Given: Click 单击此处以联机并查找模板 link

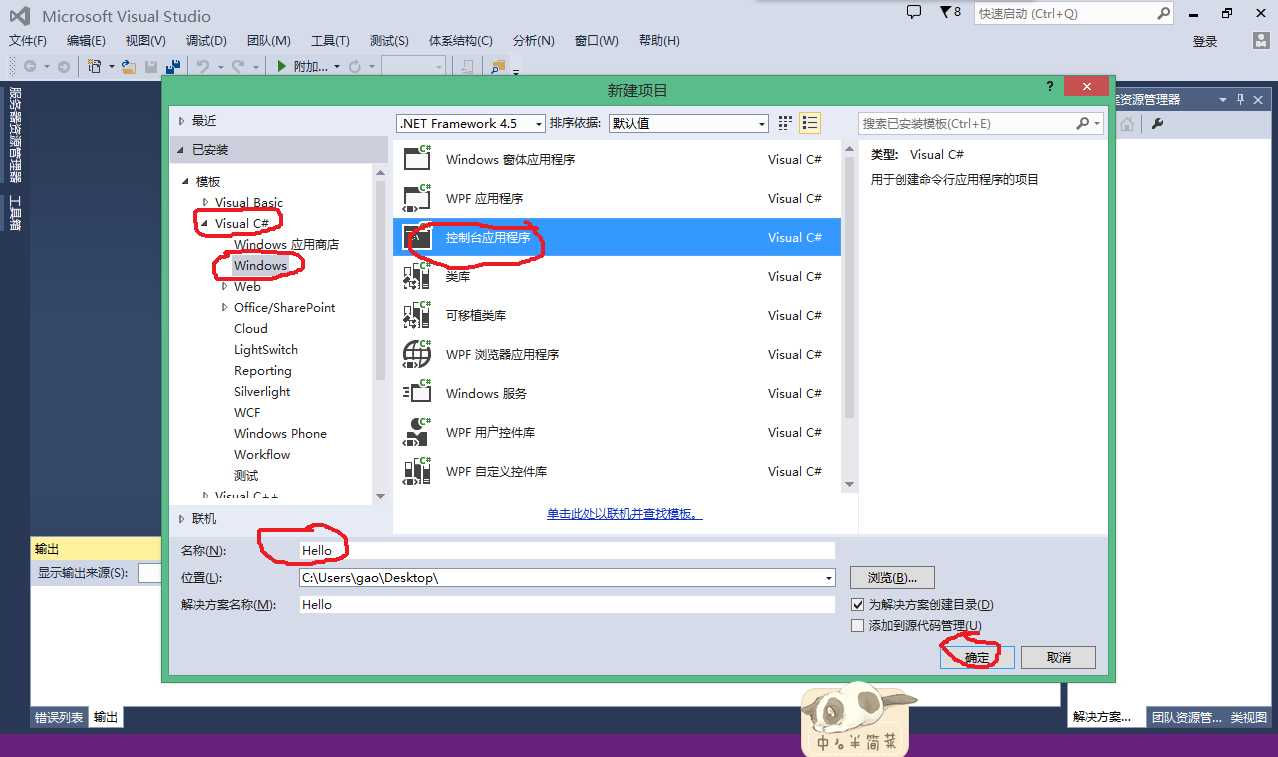Looking at the screenshot, I should coord(624,514).
